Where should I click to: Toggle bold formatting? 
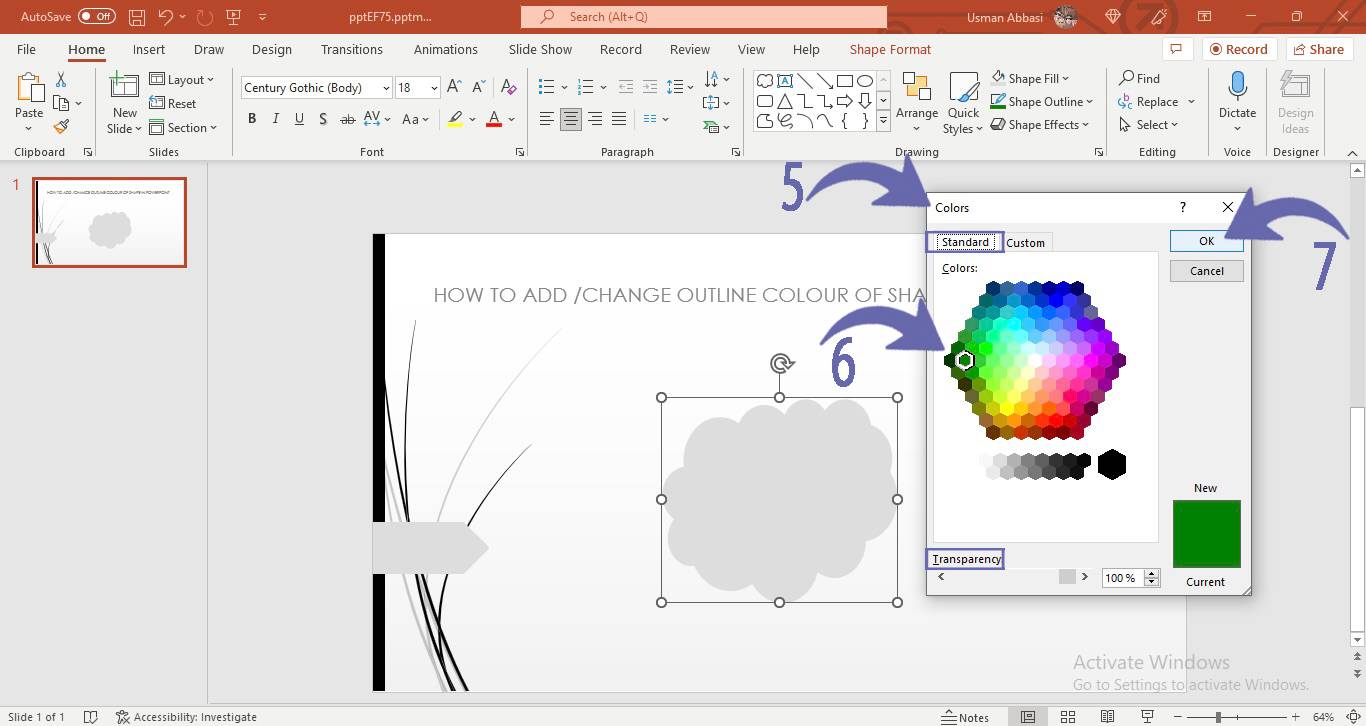click(252, 119)
